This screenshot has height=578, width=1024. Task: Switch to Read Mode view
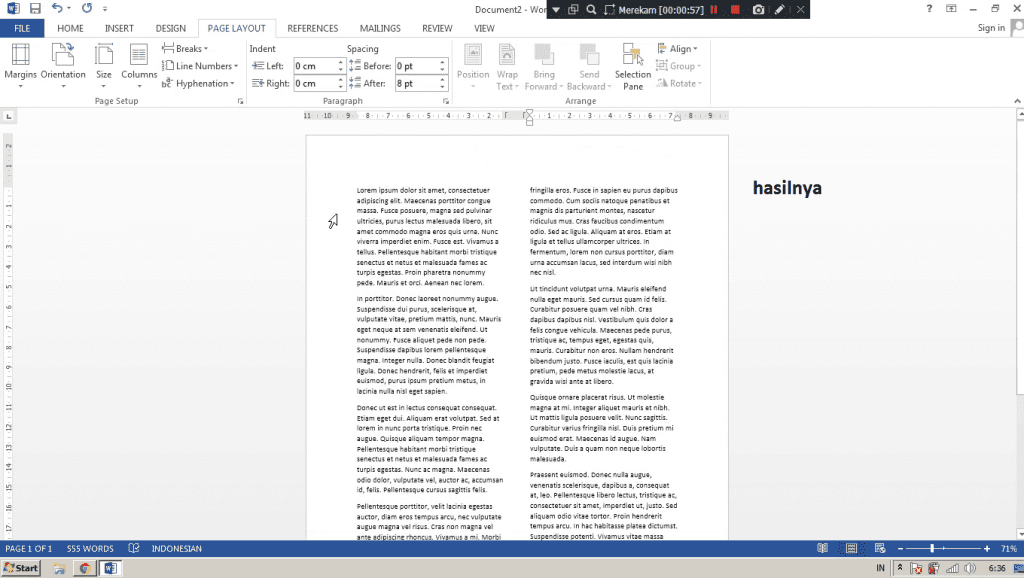[822, 549]
